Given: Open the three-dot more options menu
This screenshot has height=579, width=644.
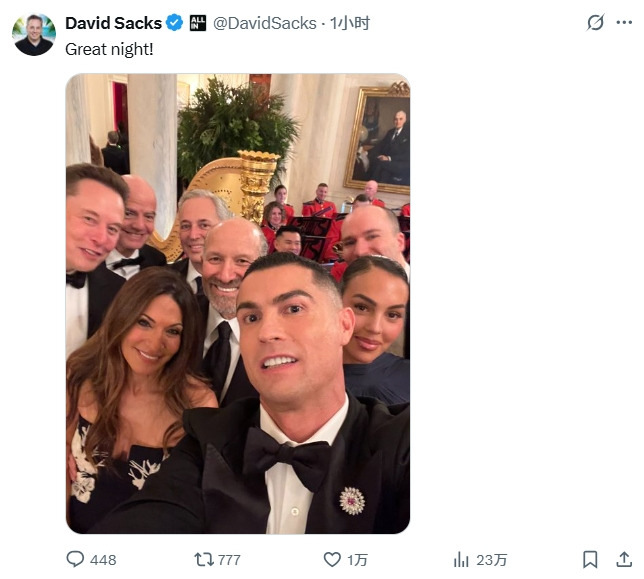Looking at the screenshot, I should [x=627, y=22].
